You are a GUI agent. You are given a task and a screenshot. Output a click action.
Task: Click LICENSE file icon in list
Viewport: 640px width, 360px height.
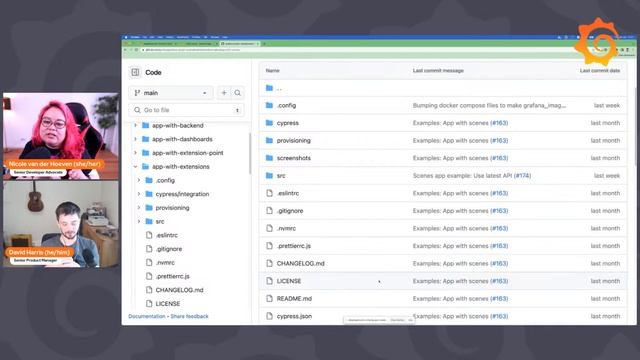[x=269, y=281]
